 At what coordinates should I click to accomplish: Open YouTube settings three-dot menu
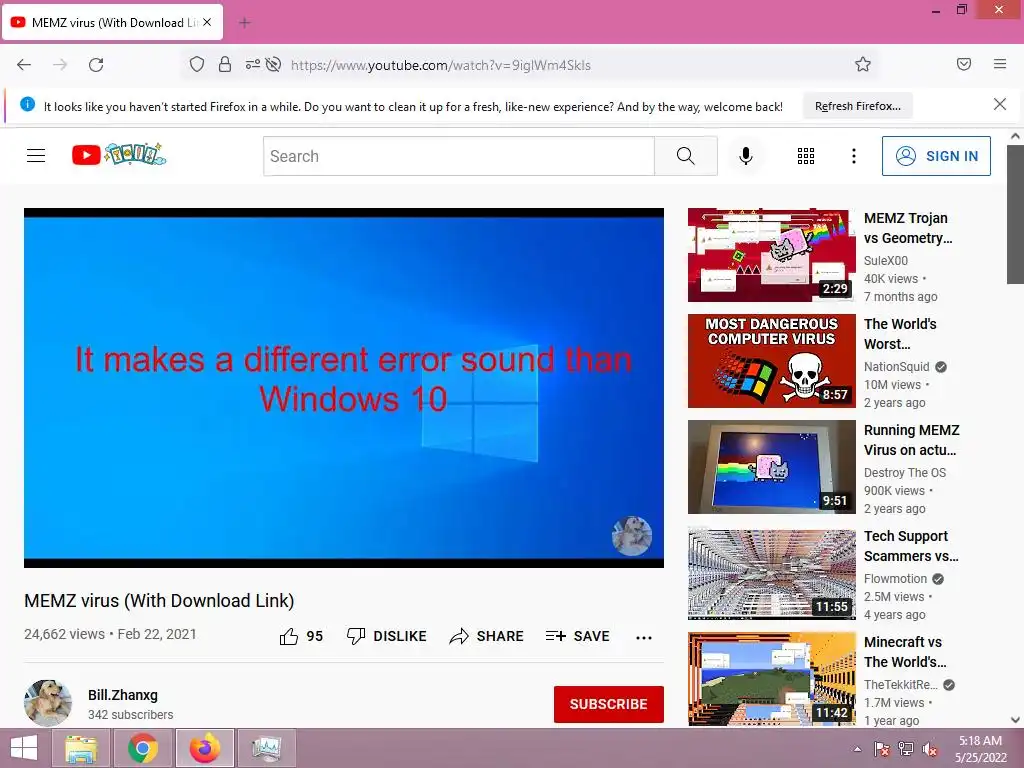[854, 156]
